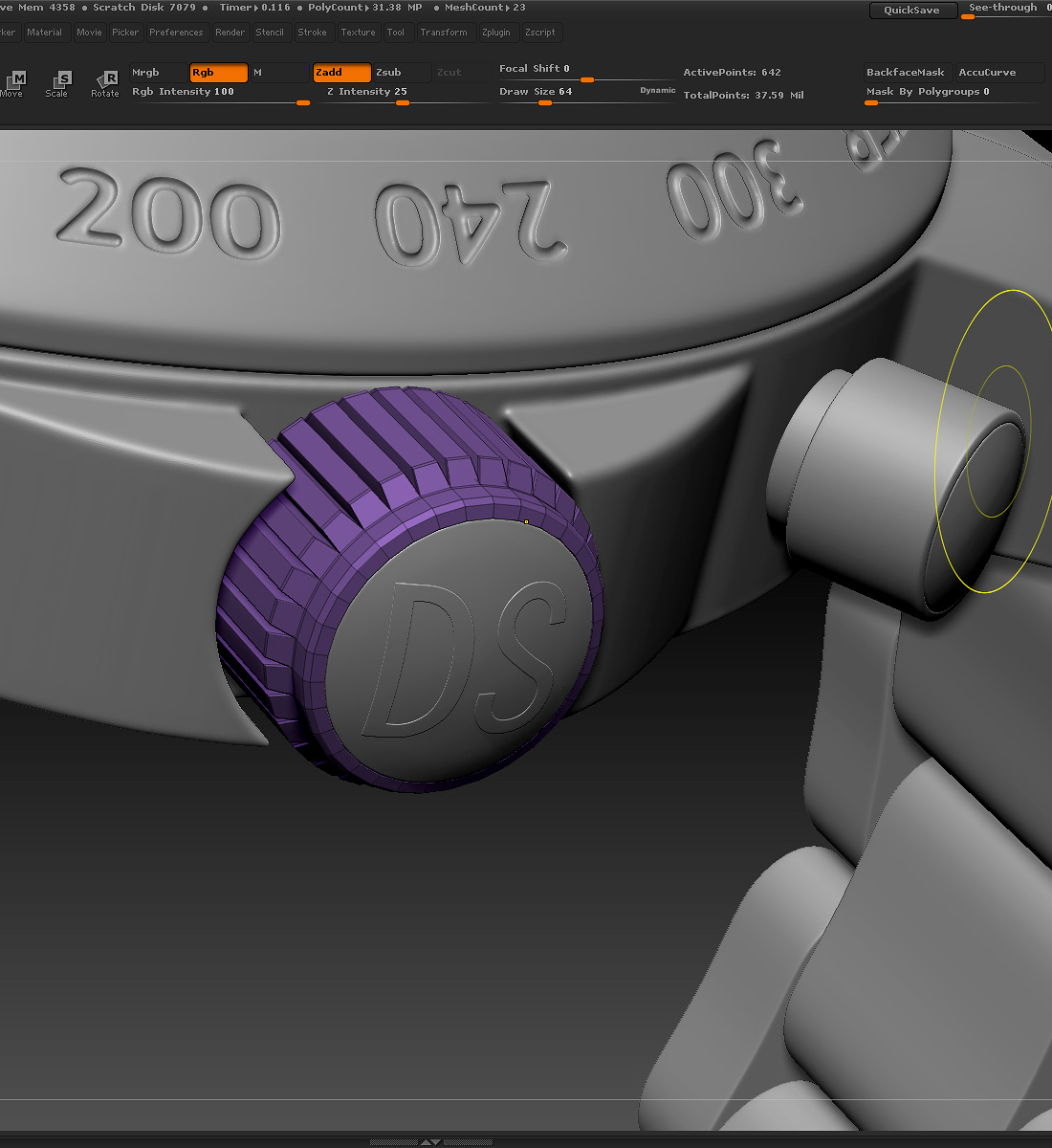Viewport: 1052px width, 1148px height.
Task: Open the Texture menu
Action: click(x=358, y=33)
